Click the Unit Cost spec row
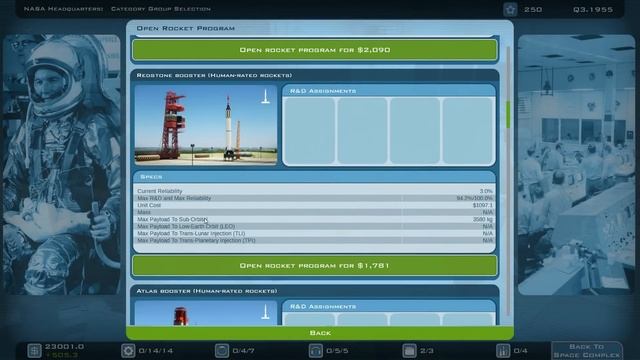640x360 pixels. point(315,205)
